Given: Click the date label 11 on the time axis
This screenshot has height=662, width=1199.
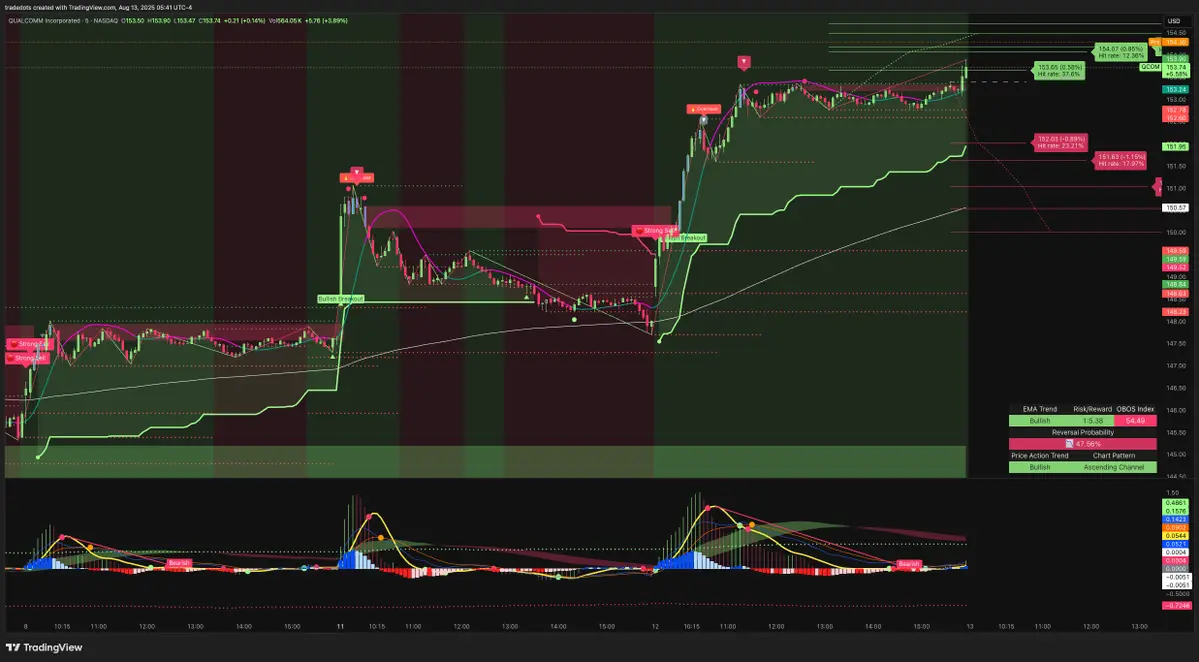Looking at the screenshot, I should 340,627.
